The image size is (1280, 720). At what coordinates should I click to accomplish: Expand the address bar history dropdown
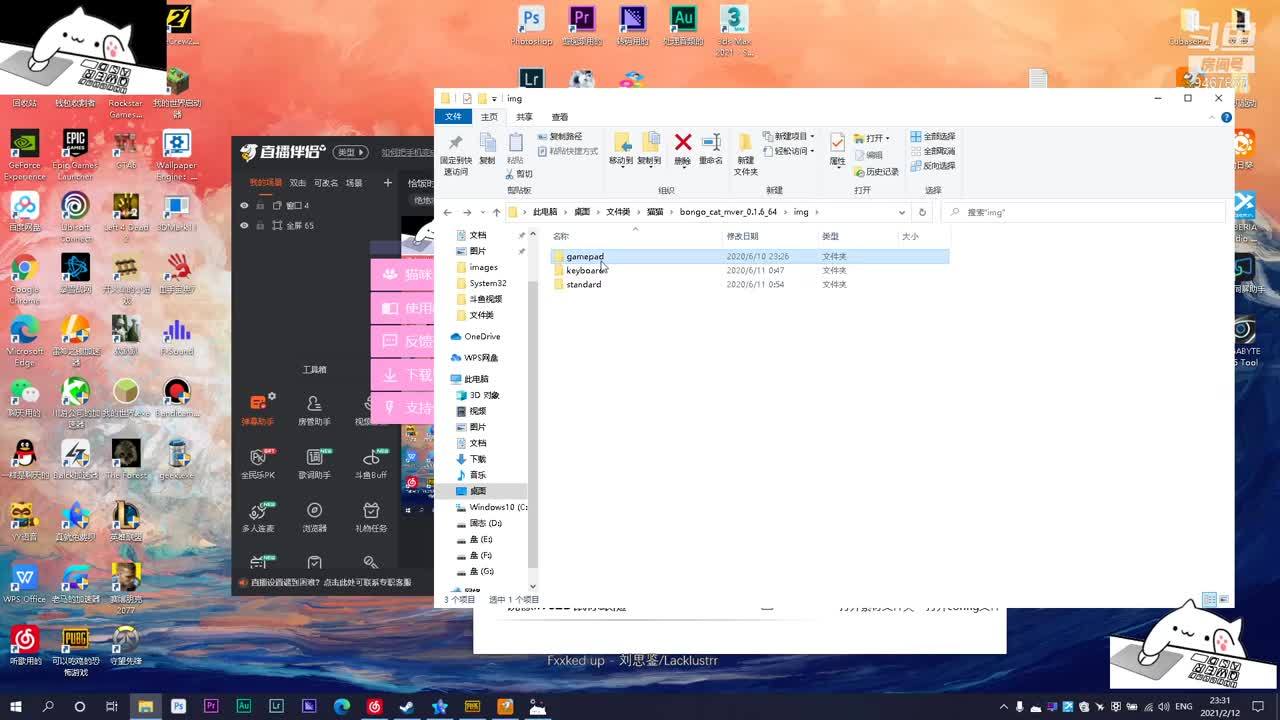902,212
